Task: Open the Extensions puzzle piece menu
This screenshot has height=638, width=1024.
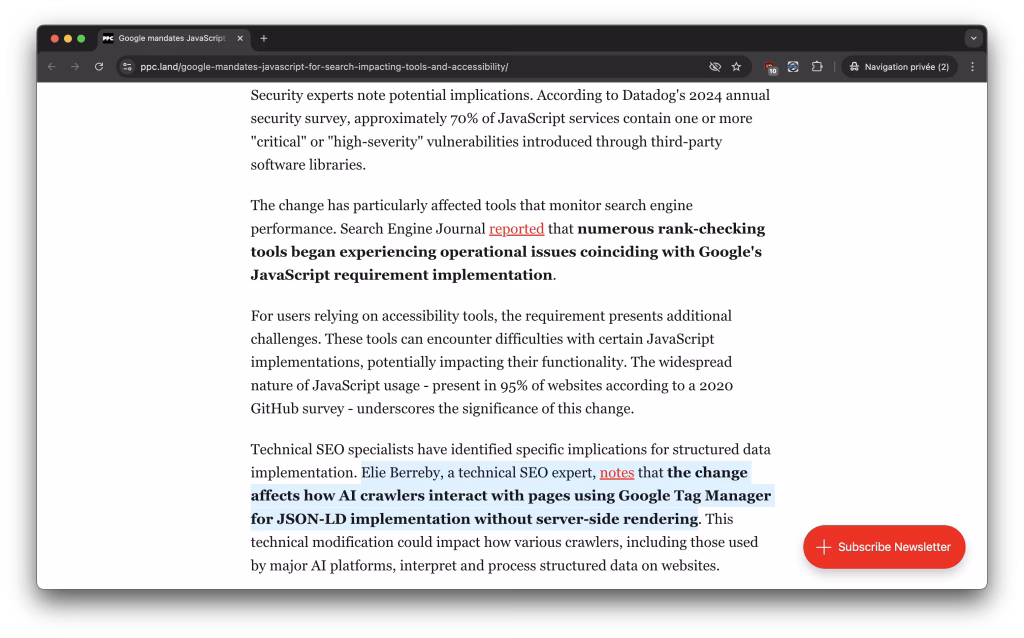Action: coord(817,67)
